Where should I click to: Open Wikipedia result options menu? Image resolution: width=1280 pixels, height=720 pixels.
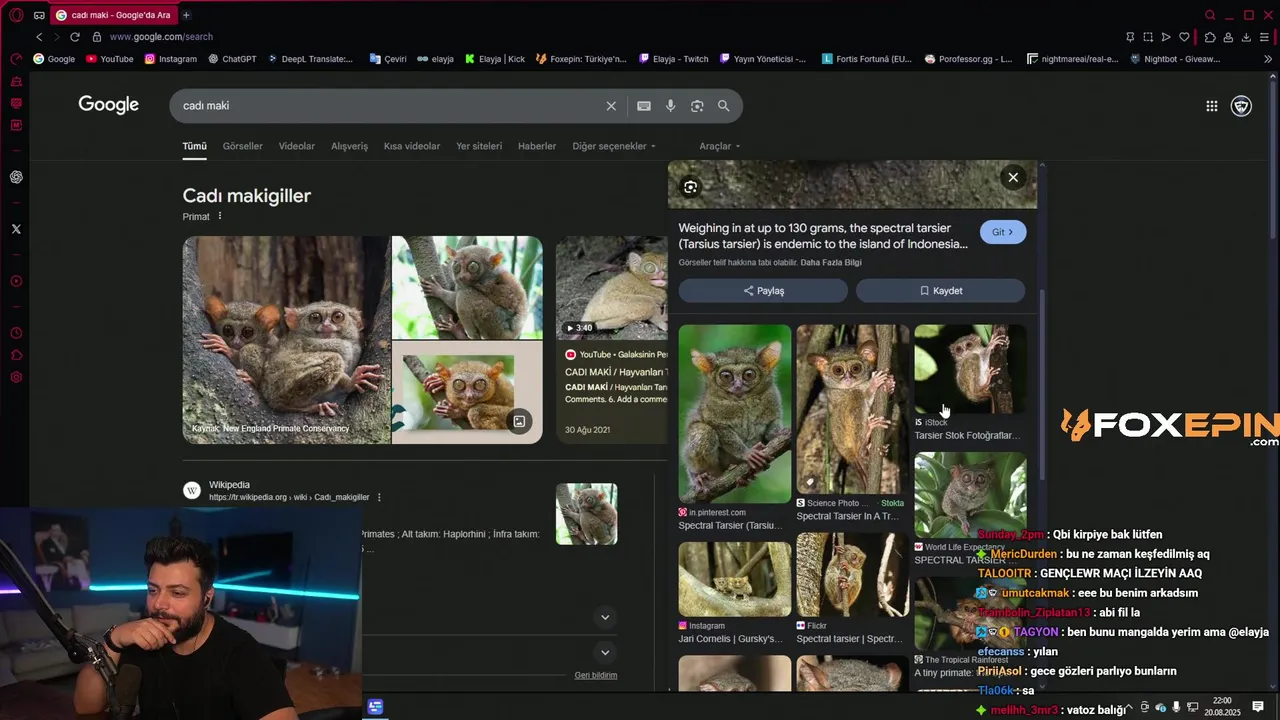click(379, 497)
